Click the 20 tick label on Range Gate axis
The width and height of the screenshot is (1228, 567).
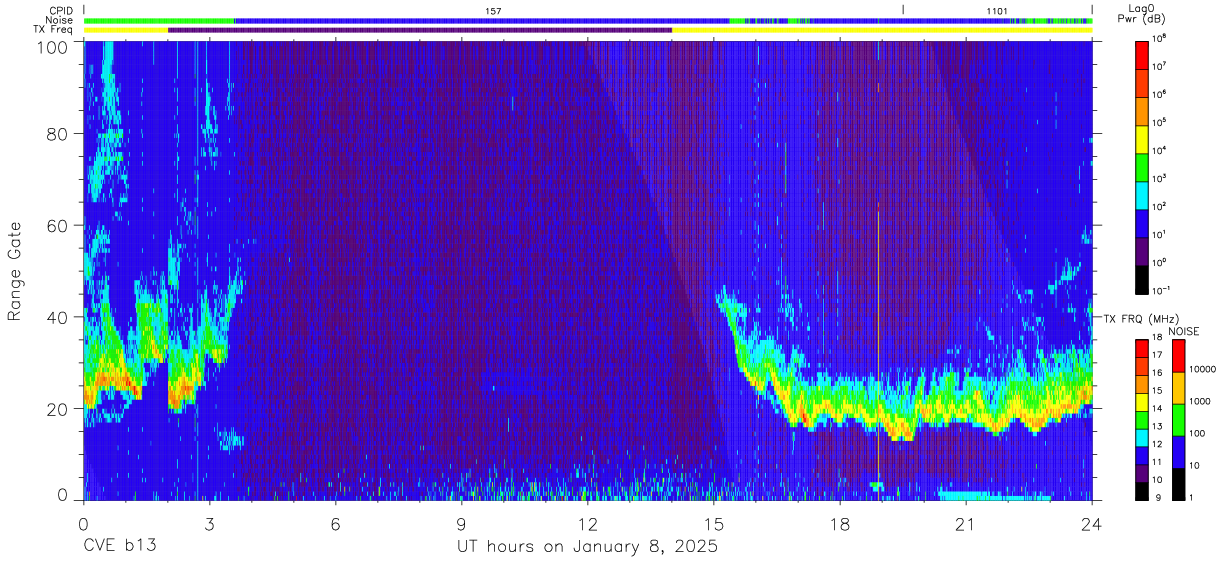pyautogui.click(x=56, y=409)
